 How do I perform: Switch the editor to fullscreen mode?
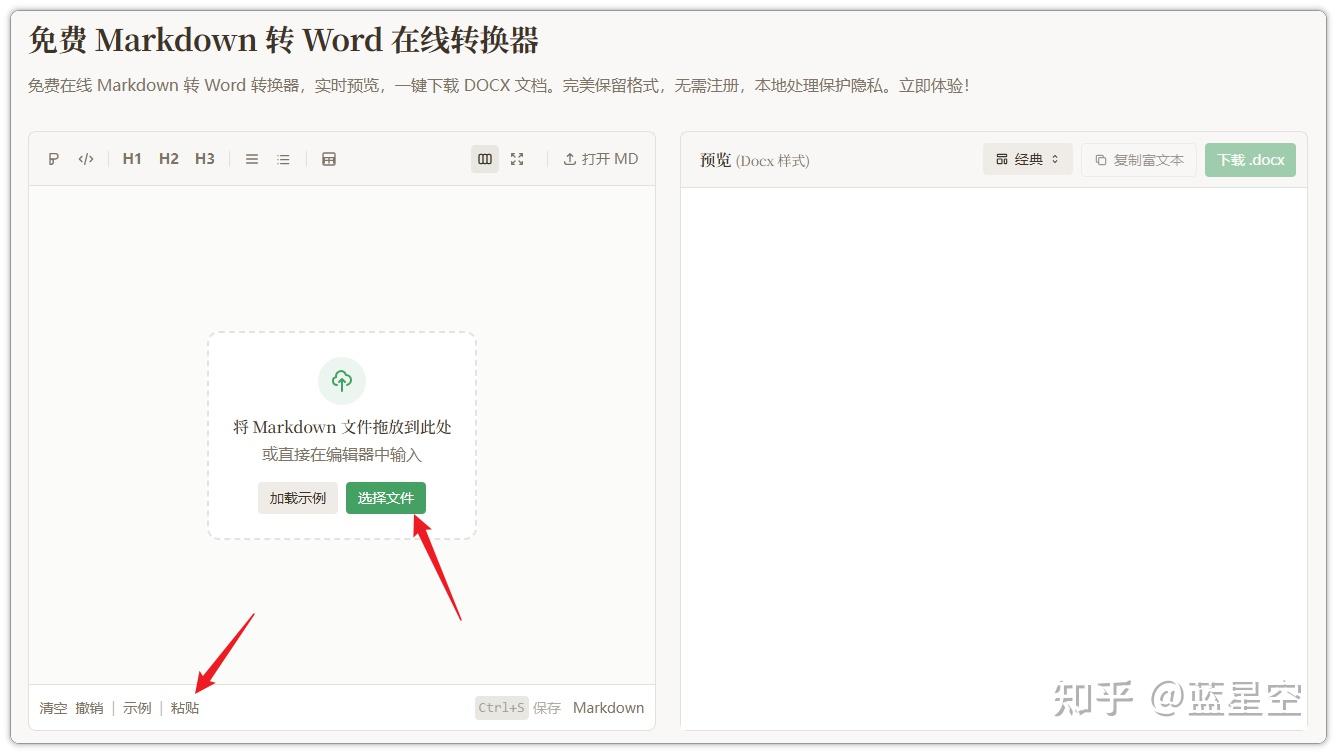coord(517,159)
